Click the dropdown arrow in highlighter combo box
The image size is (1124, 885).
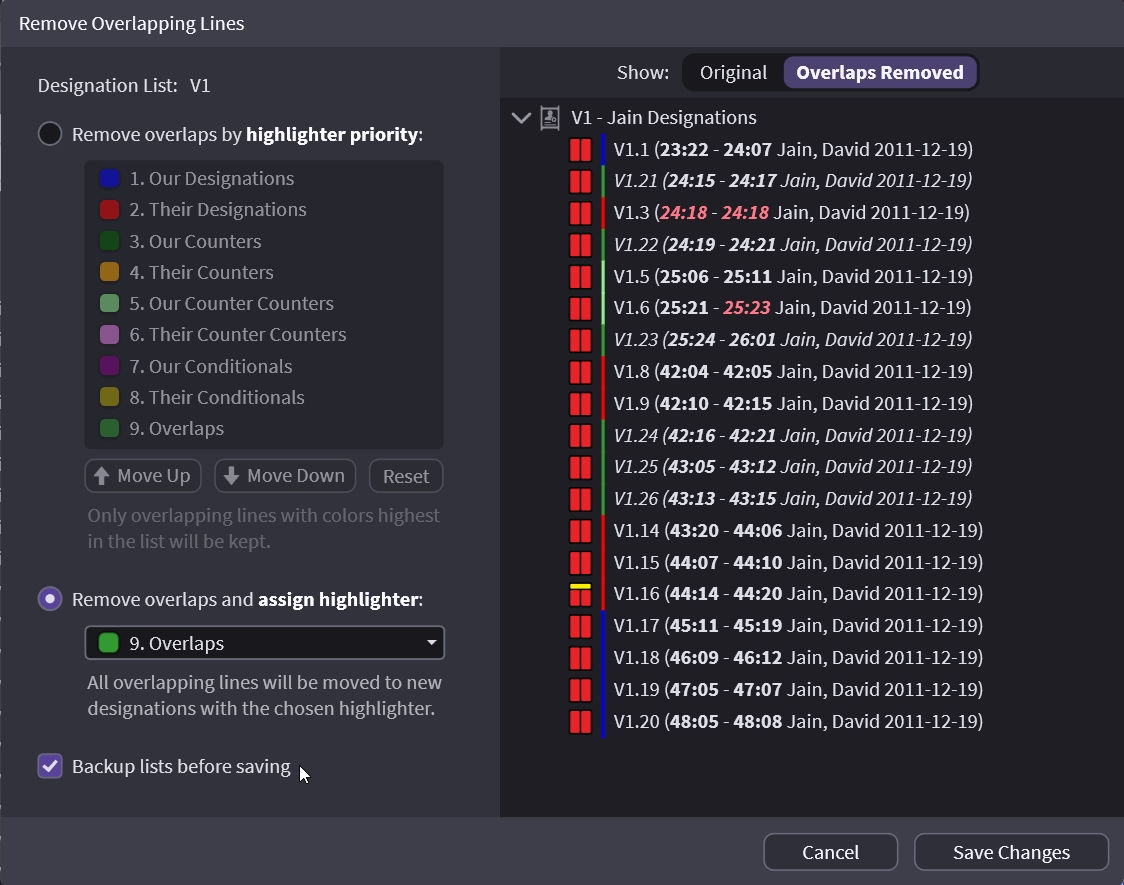click(431, 643)
